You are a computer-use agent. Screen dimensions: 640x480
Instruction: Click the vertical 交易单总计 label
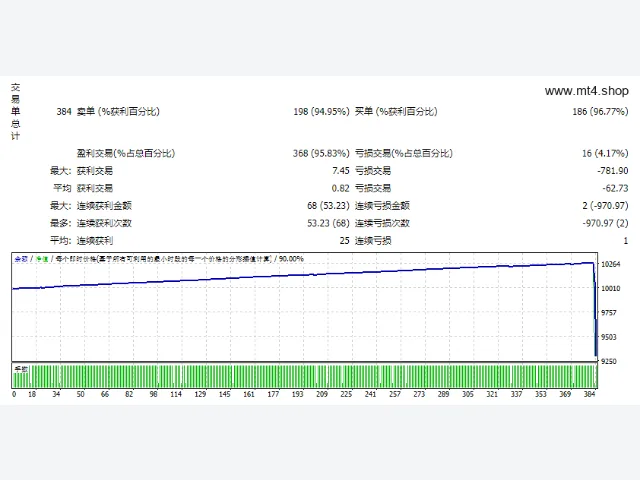16,111
